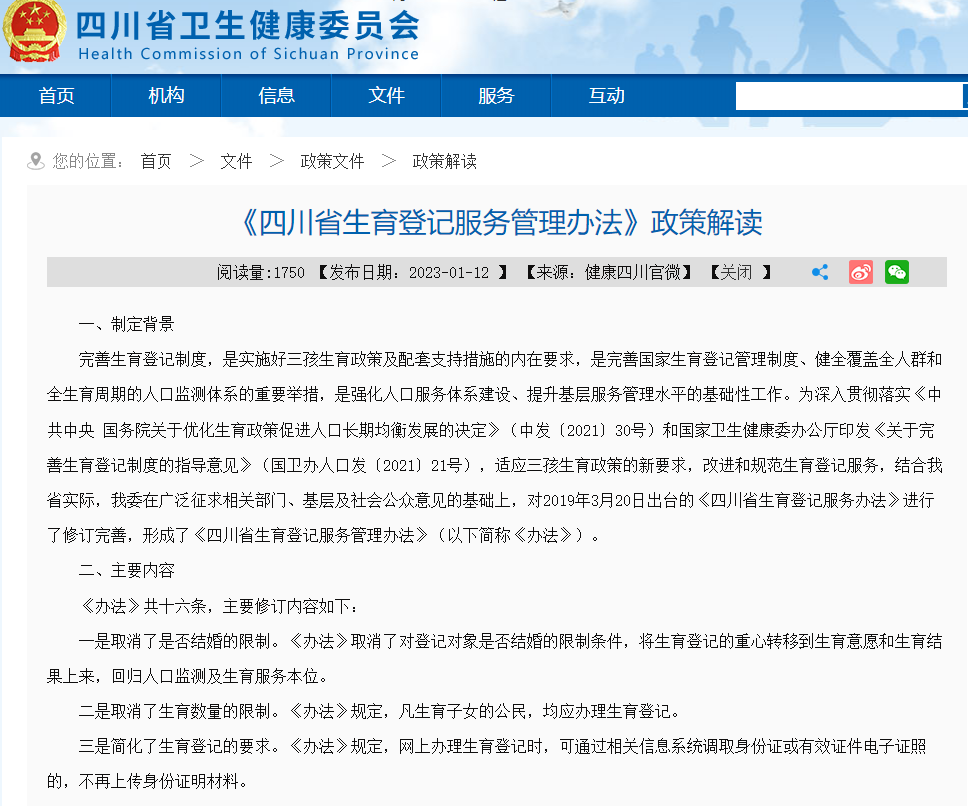
Task: Go to 政策文件 in the breadcrumb
Action: click(x=332, y=162)
